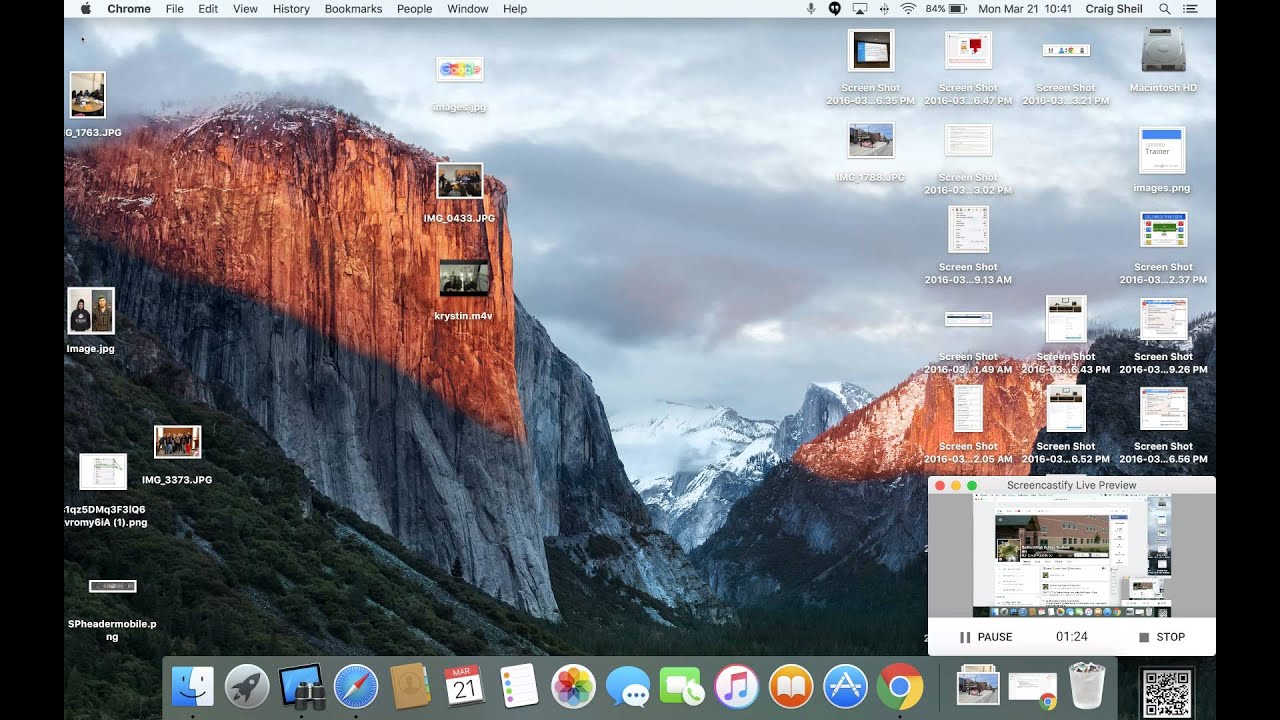The image size is (1280, 720).
Task: Open the photo document stack in Dock
Action: pyautogui.click(x=978, y=688)
